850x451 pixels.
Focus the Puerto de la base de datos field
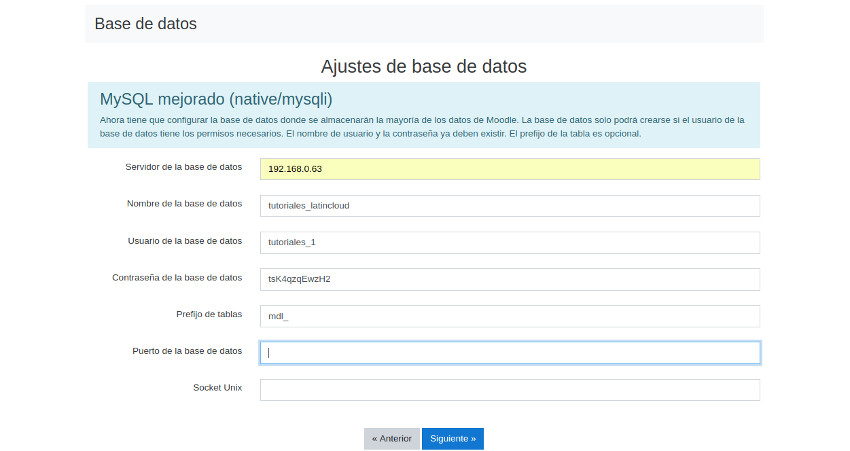[510, 353]
